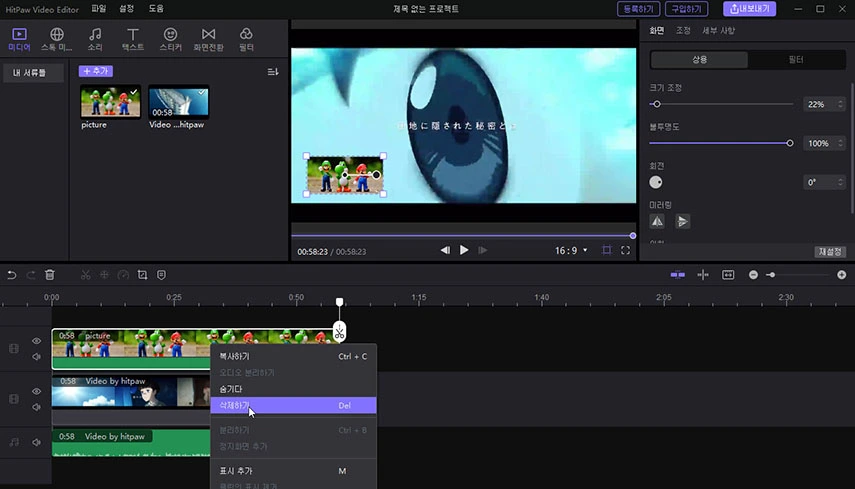The width and height of the screenshot is (855, 489).
Task: Click the fit timeline to window icon
Action: [728, 275]
